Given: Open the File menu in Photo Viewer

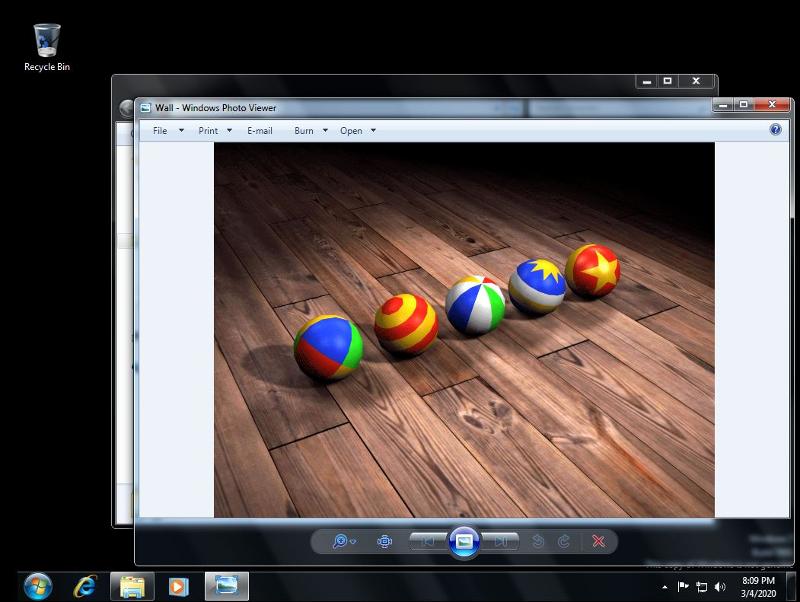Looking at the screenshot, I should pos(160,131).
